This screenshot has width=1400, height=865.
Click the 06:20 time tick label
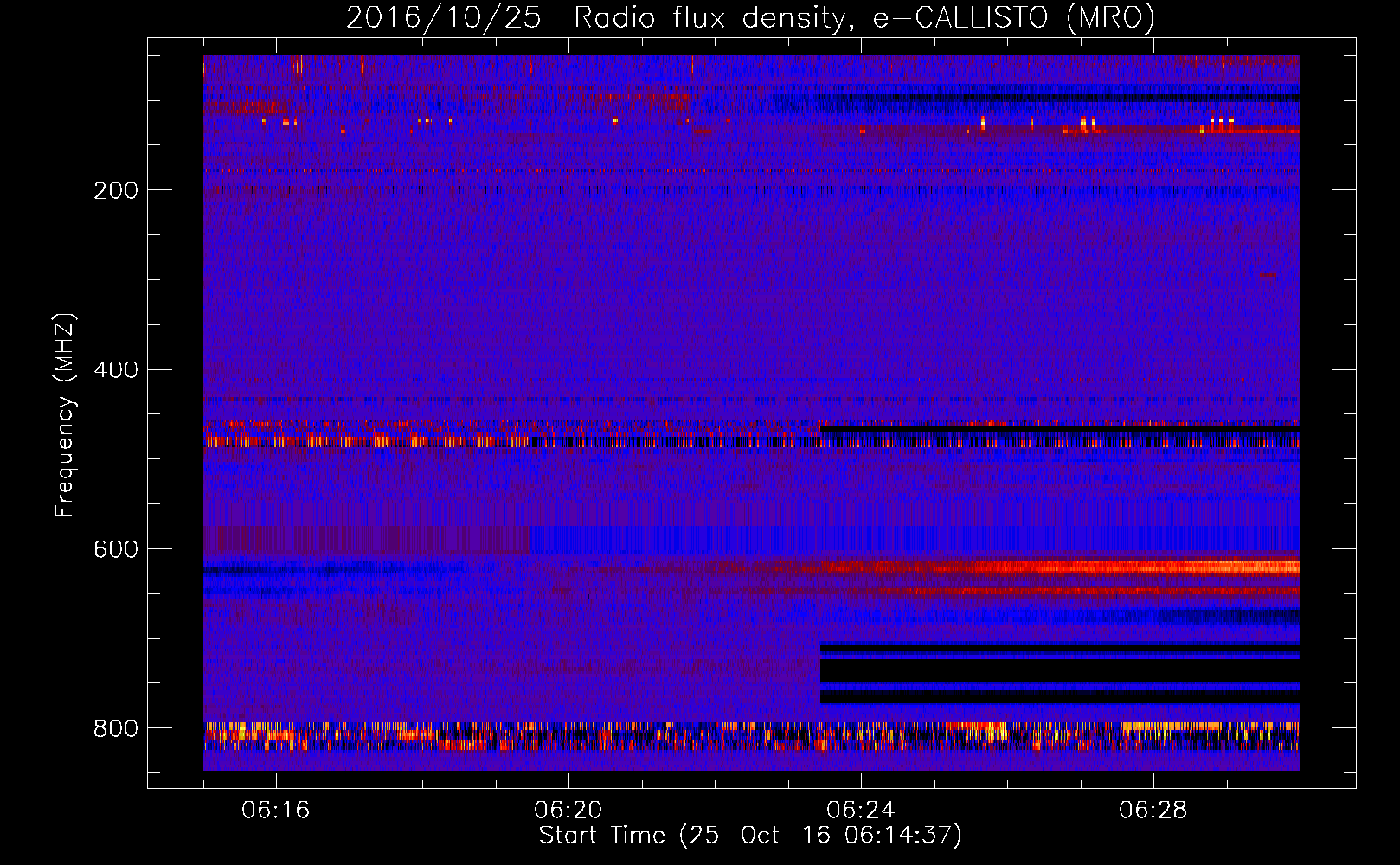point(568,811)
